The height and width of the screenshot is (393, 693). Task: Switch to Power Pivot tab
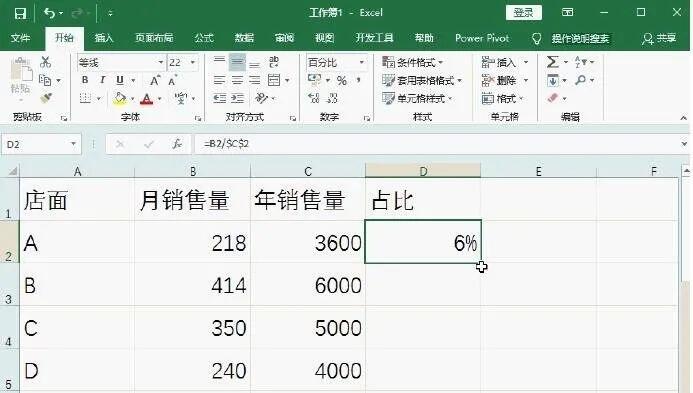(x=482, y=38)
